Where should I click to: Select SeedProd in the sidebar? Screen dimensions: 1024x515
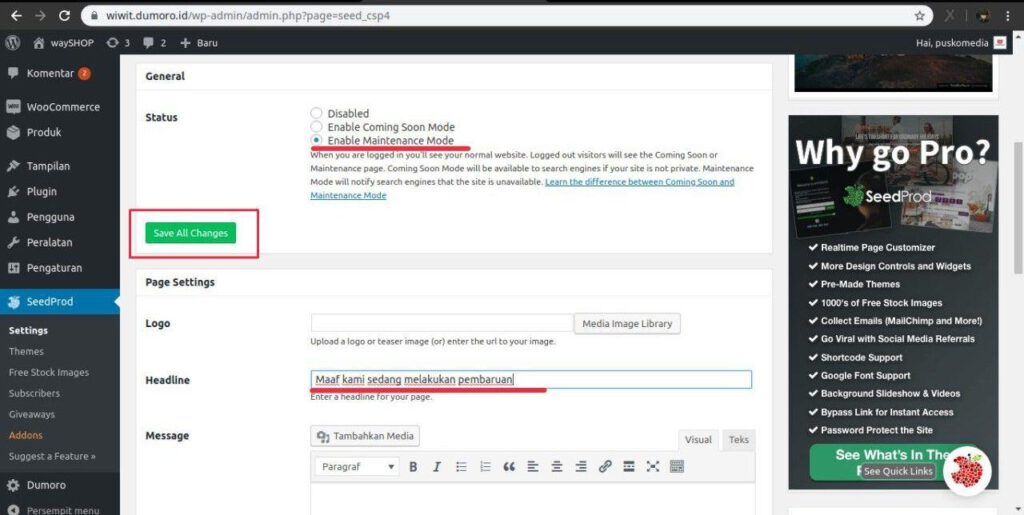(59, 302)
